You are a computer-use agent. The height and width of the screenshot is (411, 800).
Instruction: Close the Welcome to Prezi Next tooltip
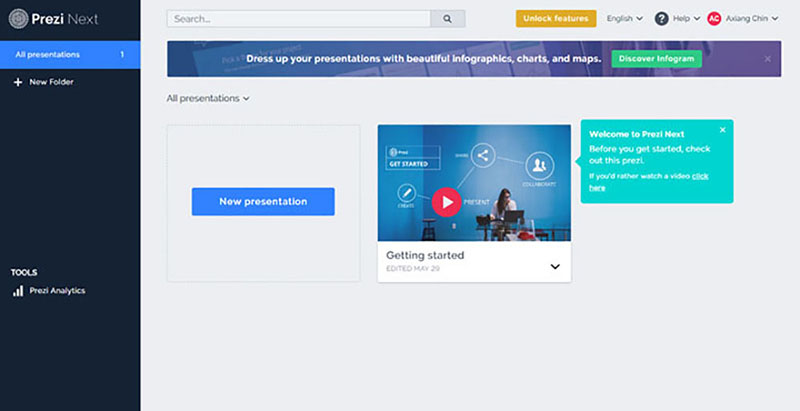point(722,130)
